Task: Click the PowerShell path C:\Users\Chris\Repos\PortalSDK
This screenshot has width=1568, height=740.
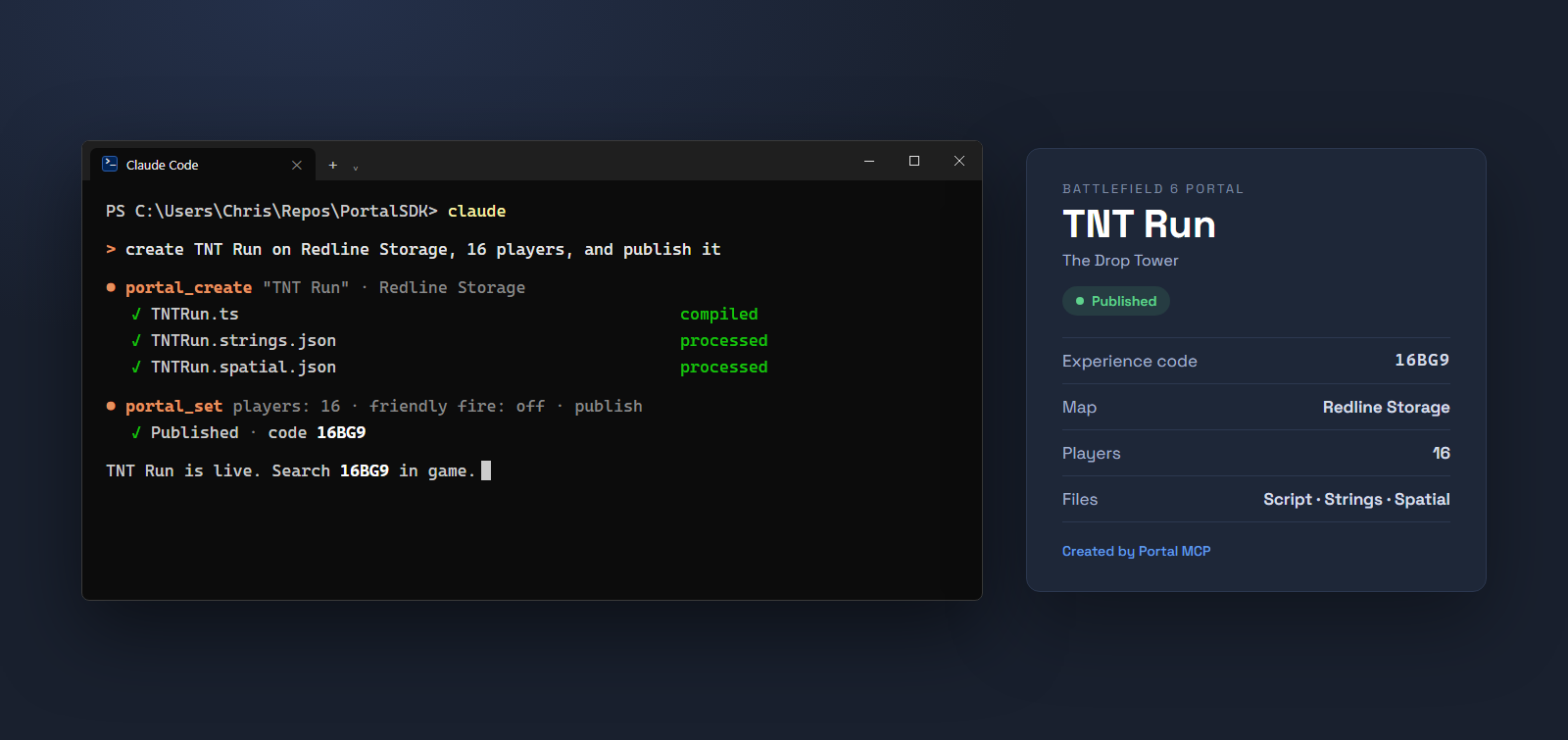Action: coord(281,211)
